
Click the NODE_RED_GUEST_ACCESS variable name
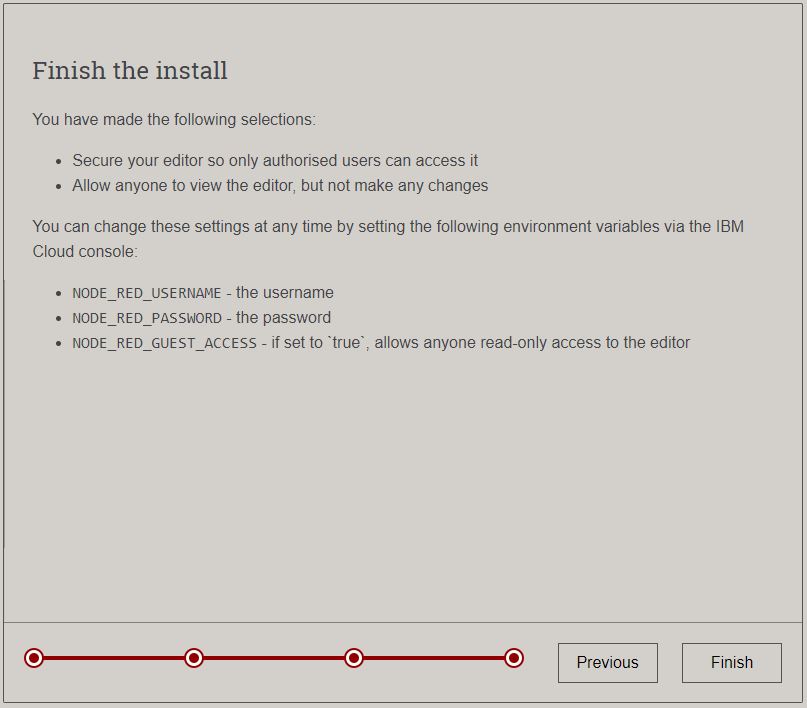164,343
